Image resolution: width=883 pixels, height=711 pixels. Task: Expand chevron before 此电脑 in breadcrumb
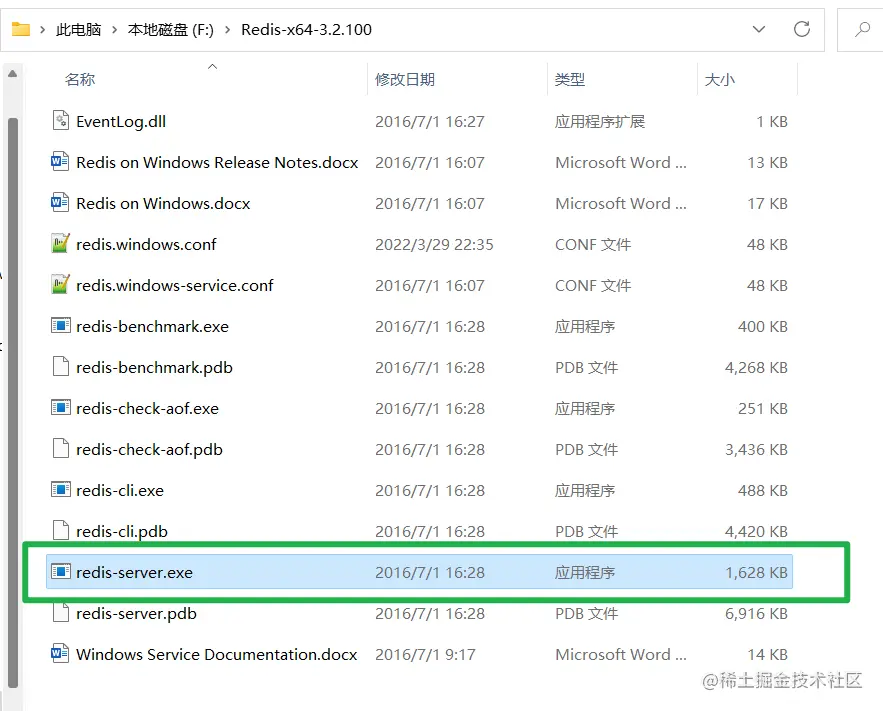tap(42, 29)
